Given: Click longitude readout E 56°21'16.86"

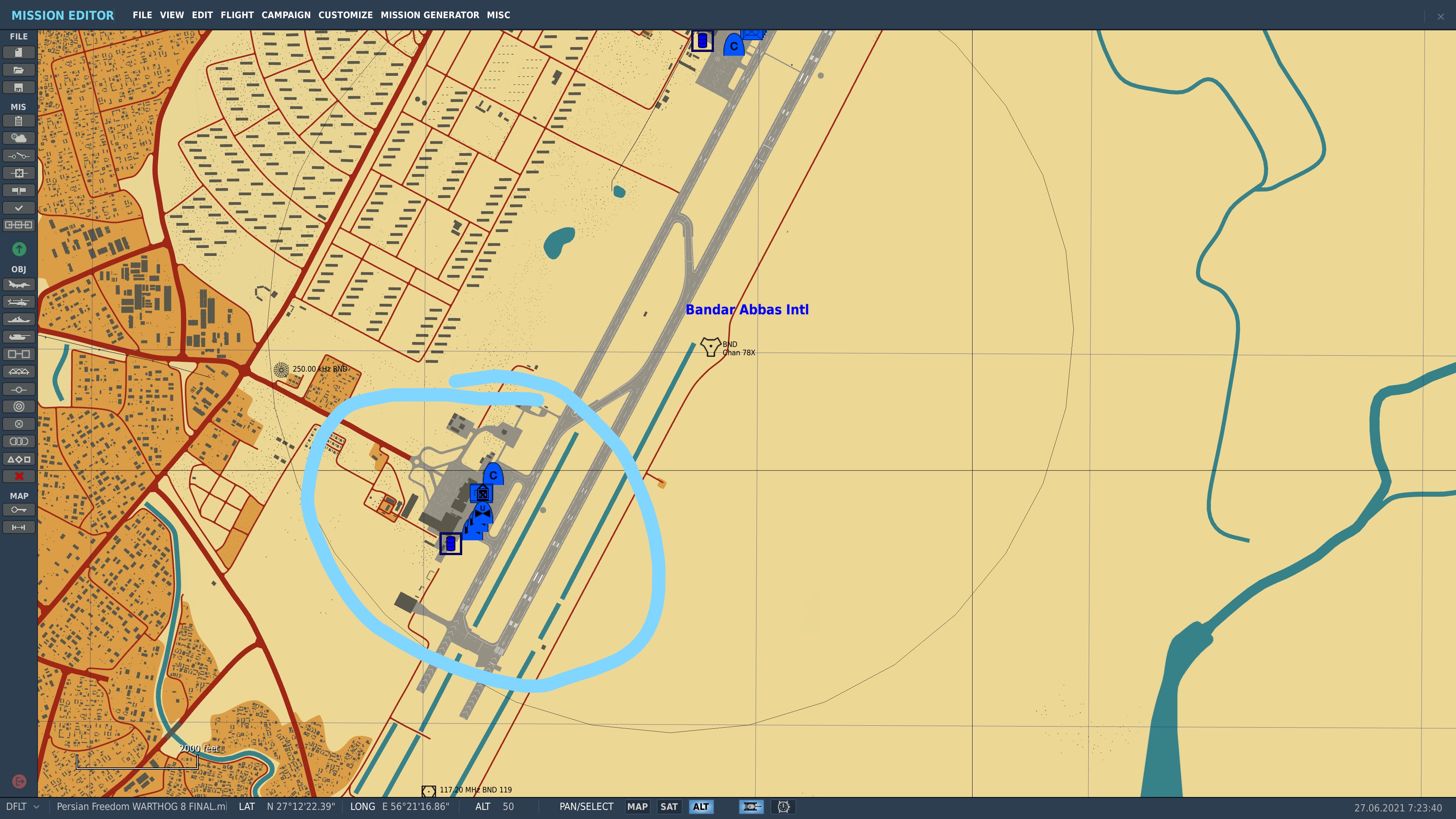Looking at the screenshot, I should [x=416, y=806].
